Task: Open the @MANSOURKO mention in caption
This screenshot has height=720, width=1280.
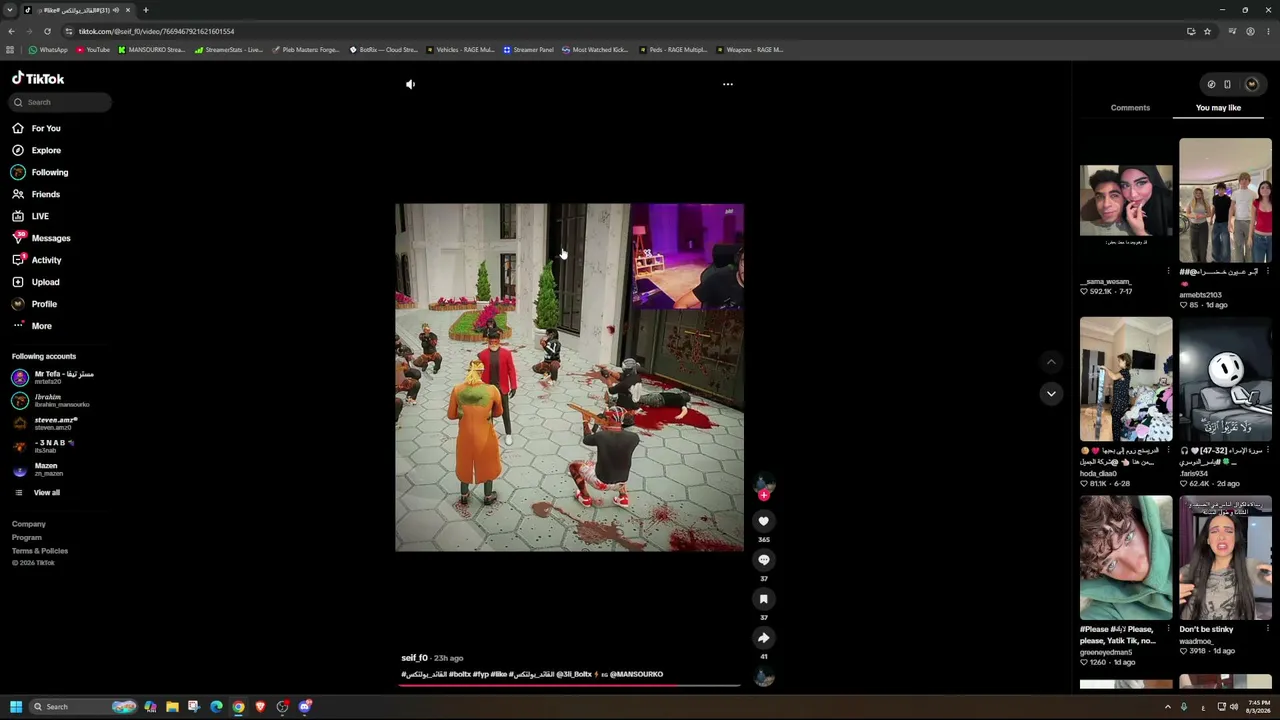Action: 636,674
